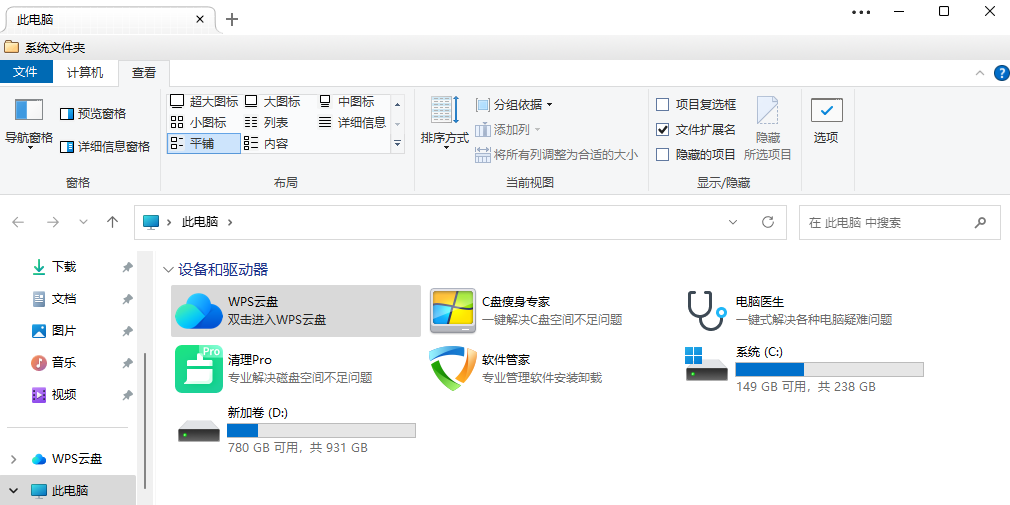1010x505 pixels.
Task: Open the 文件 menu tab
Action: pos(26,72)
